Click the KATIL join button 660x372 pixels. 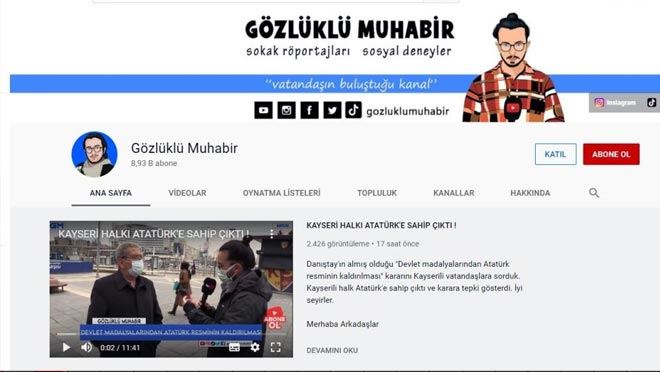[x=556, y=154]
